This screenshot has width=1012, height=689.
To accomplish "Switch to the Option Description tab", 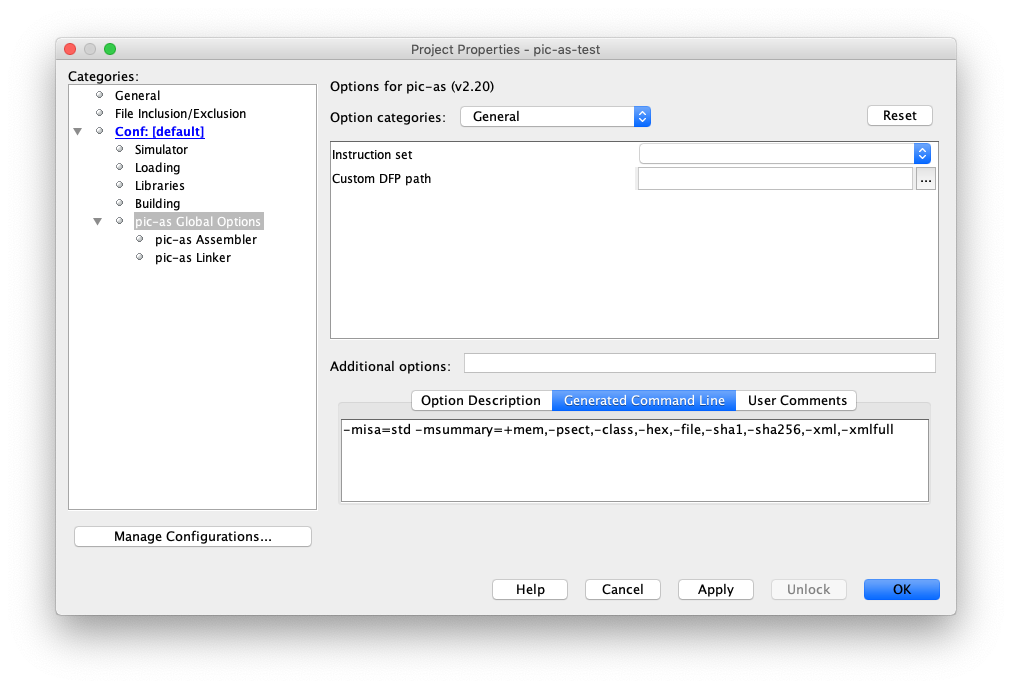I will (480, 401).
